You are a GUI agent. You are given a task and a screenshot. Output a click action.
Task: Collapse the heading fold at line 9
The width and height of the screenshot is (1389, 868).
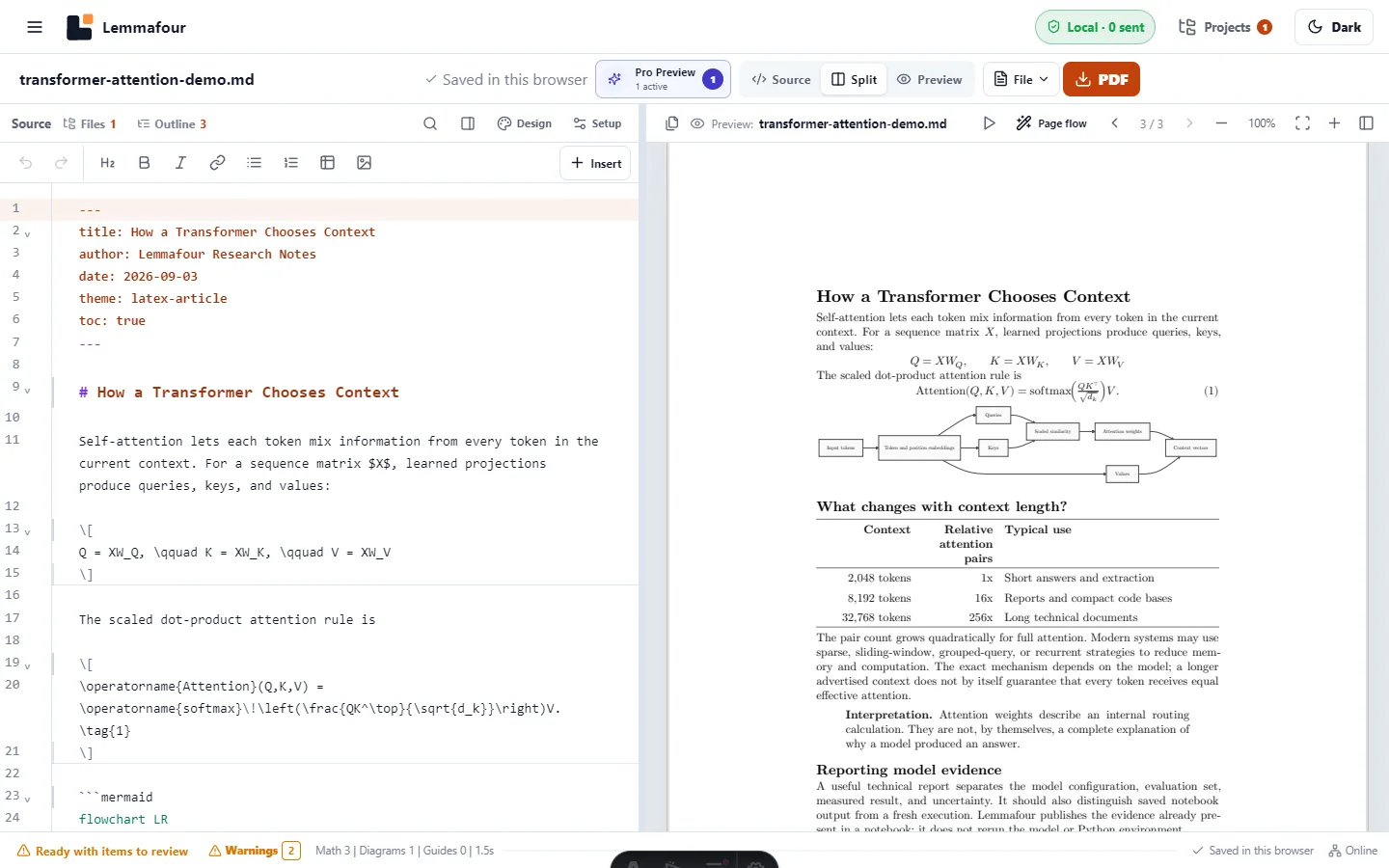[28, 390]
